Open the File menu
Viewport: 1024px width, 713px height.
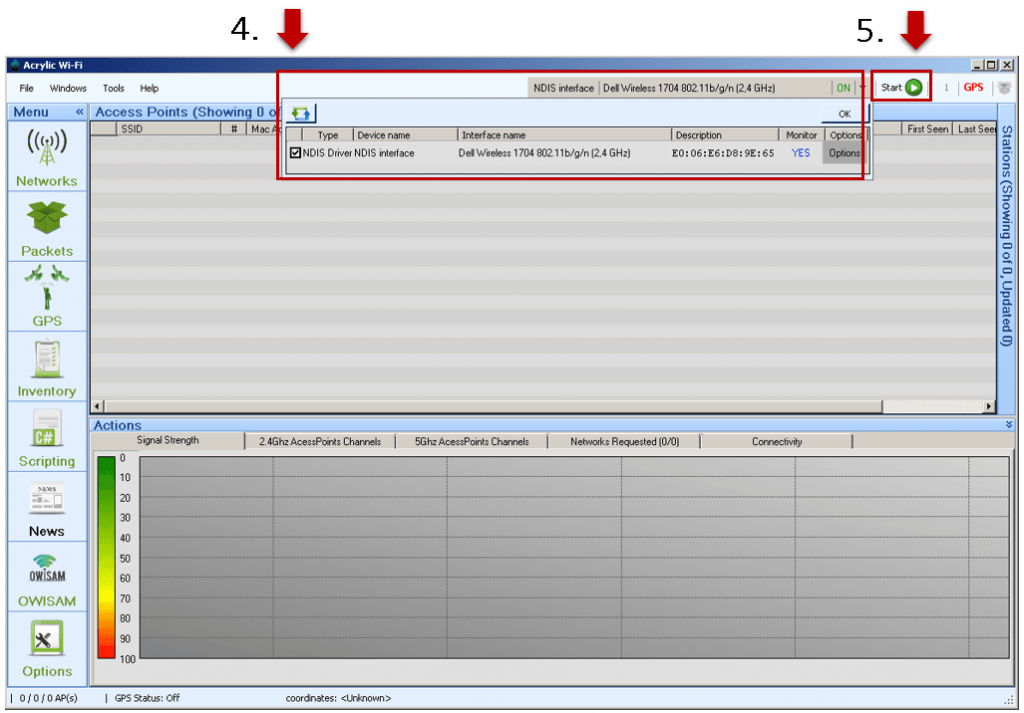coord(27,88)
